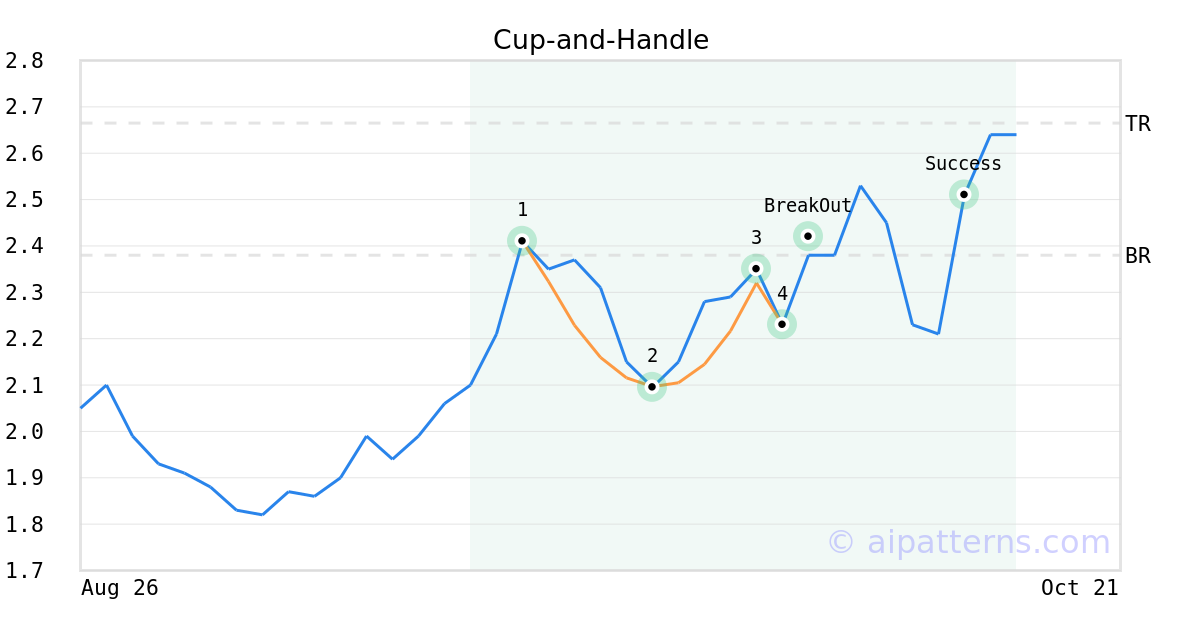Click the BreakOut text label

click(x=808, y=206)
